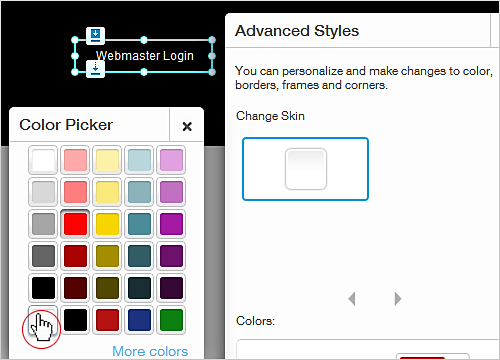Pick the medium gray swatch
The image size is (500, 360).
pyautogui.click(x=43, y=224)
